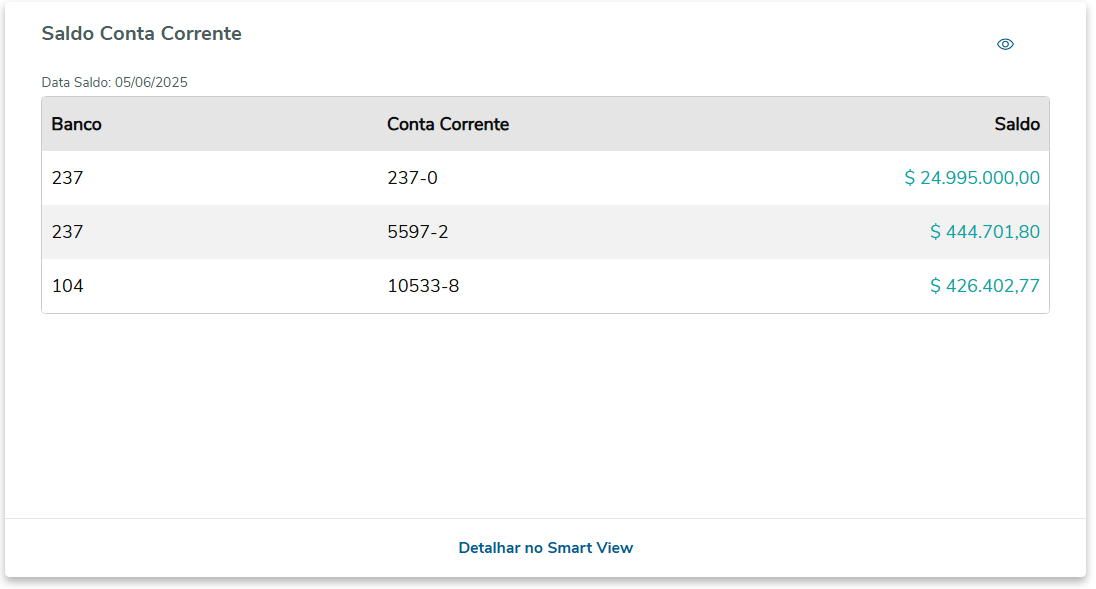Click the balance $ 24.995.000,00
The width and height of the screenshot is (1096, 589).
(x=971, y=179)
